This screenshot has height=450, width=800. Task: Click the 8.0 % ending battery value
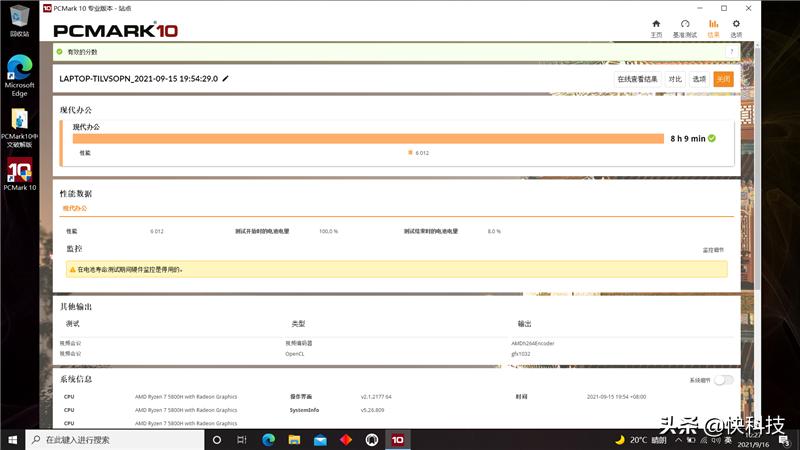coord(494,231)
